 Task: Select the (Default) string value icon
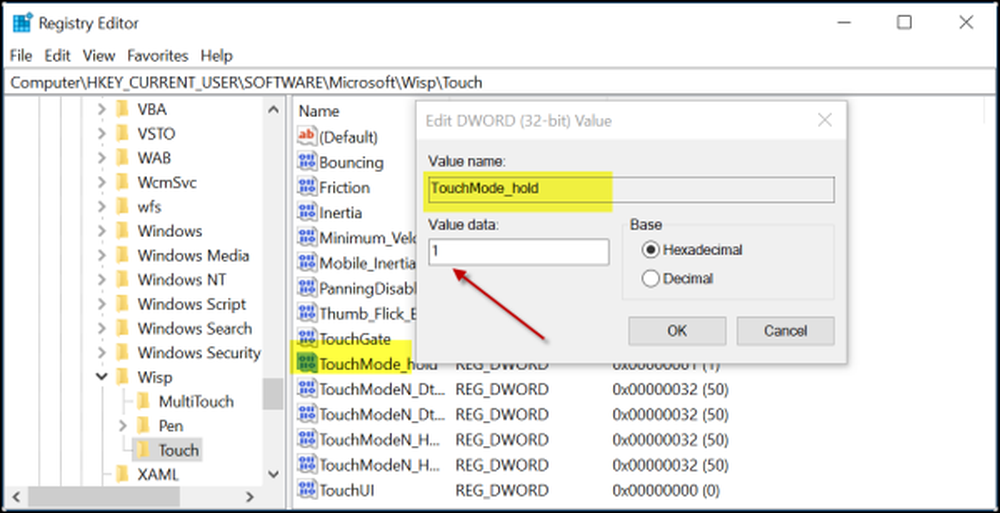click(307, 136)
